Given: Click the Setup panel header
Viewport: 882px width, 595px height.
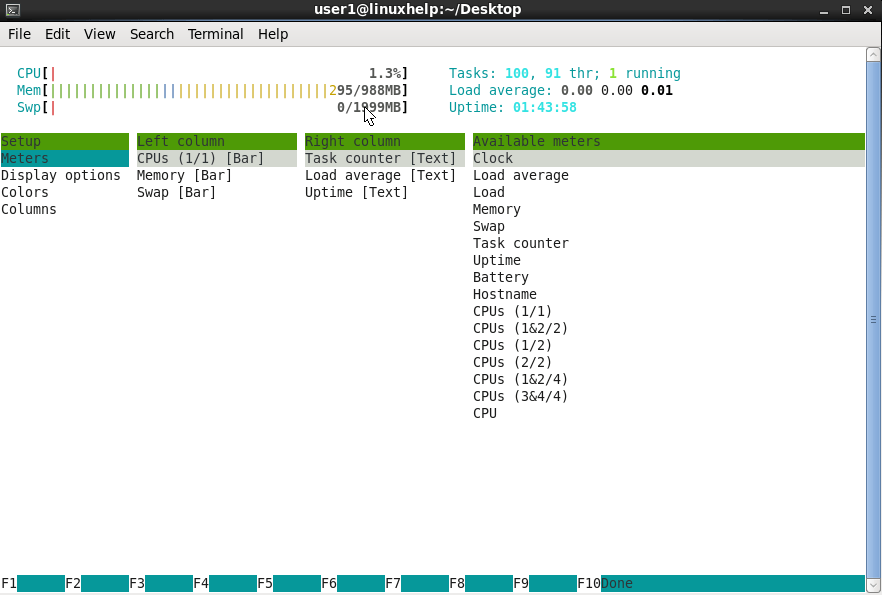Looking at the screenshot, I should (65, 141).
